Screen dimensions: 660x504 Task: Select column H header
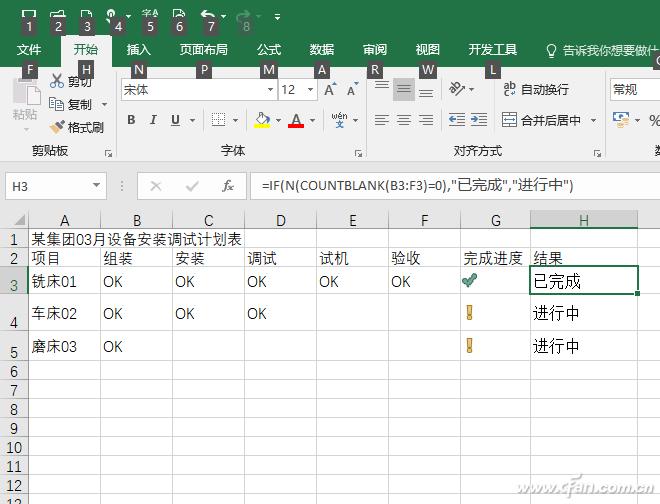[x=583, y=220]
